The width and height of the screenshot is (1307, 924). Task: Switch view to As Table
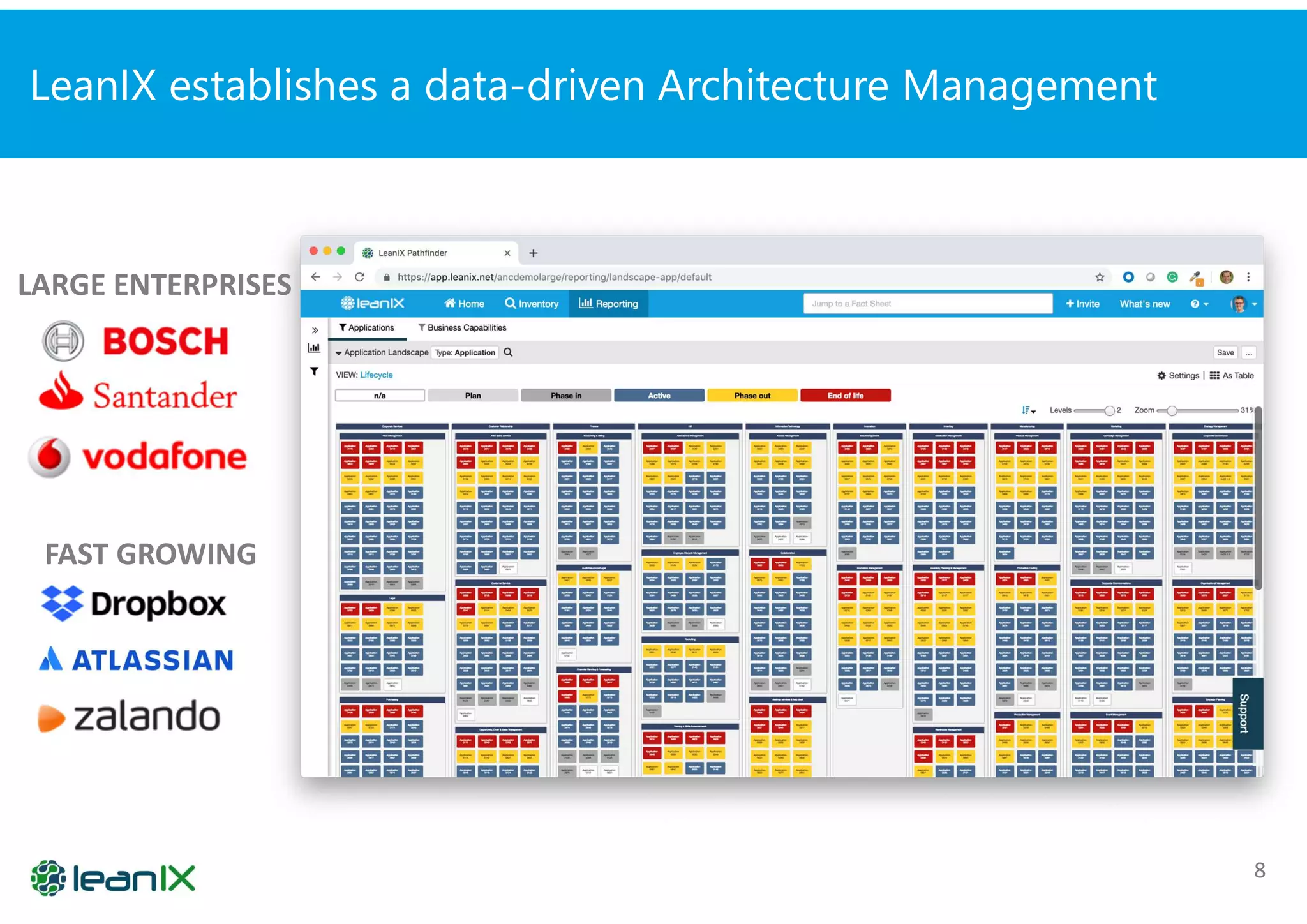coord(1232,375)
